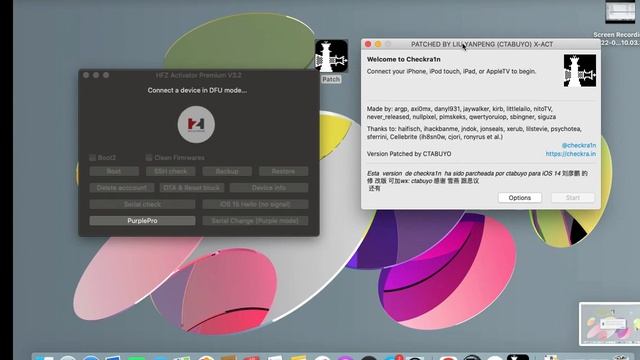Run the SSH check button
640x360 pixels.
click(171, 171)
